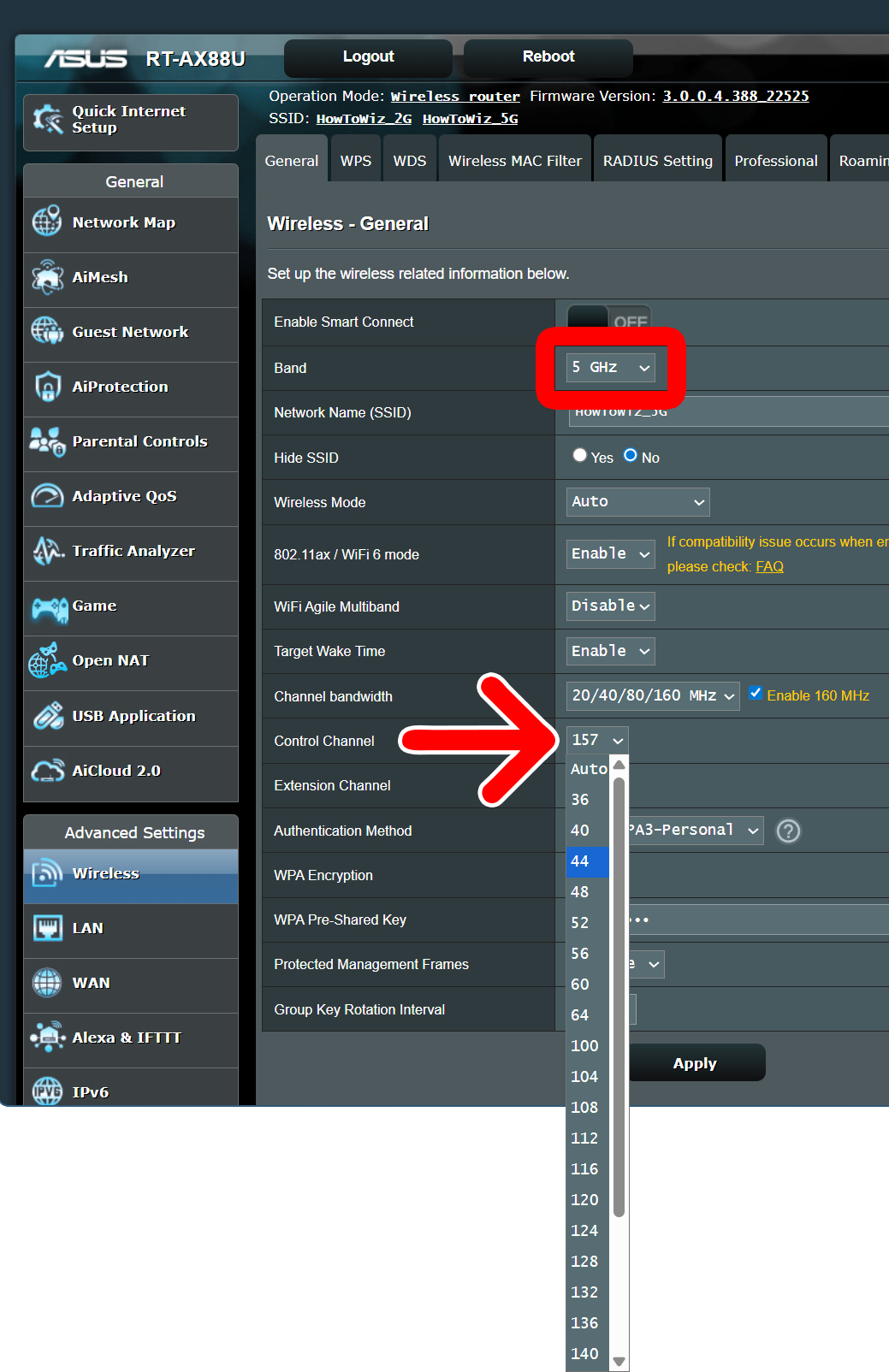889x1372 pixels.
Task: Switch to the WDS tab
Action: tap(410, 161)
